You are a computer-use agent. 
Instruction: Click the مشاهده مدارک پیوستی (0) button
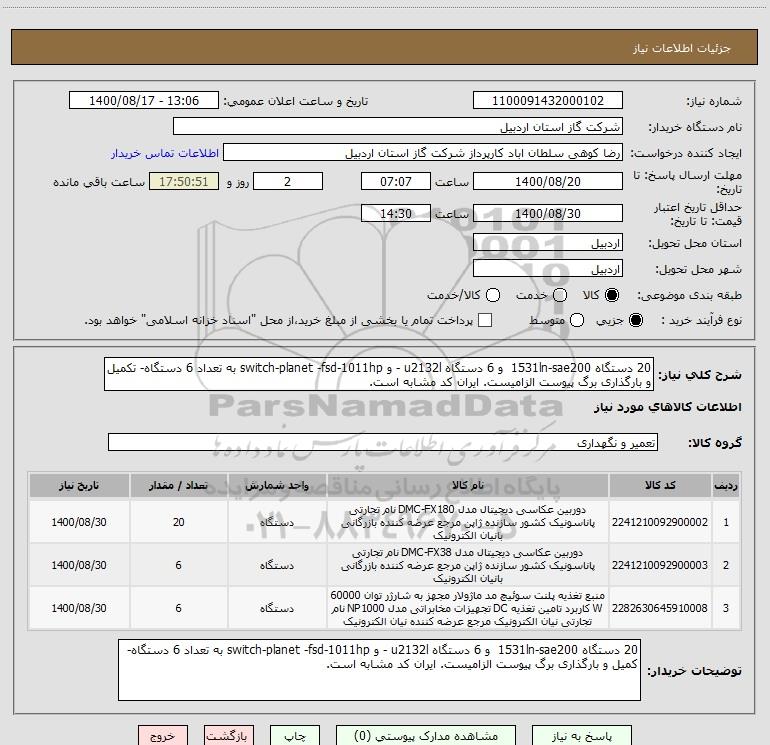click(426, 736)
